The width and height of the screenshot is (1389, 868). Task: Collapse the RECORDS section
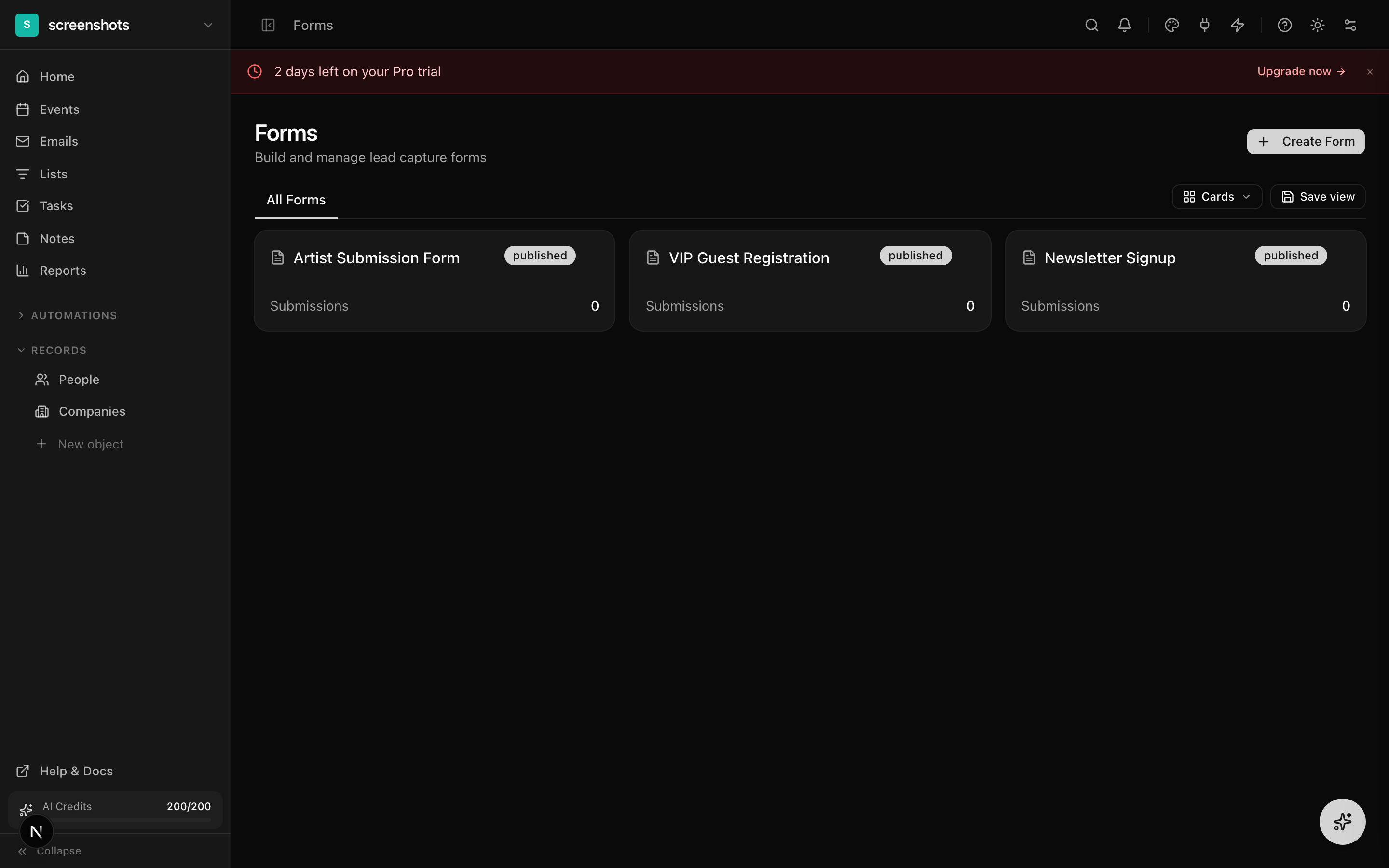[52, 350]
